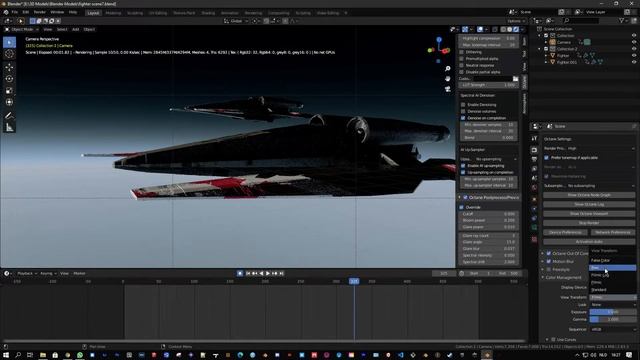
Task: Open the Render properties tab icon
Action: [x=534, y=150]
